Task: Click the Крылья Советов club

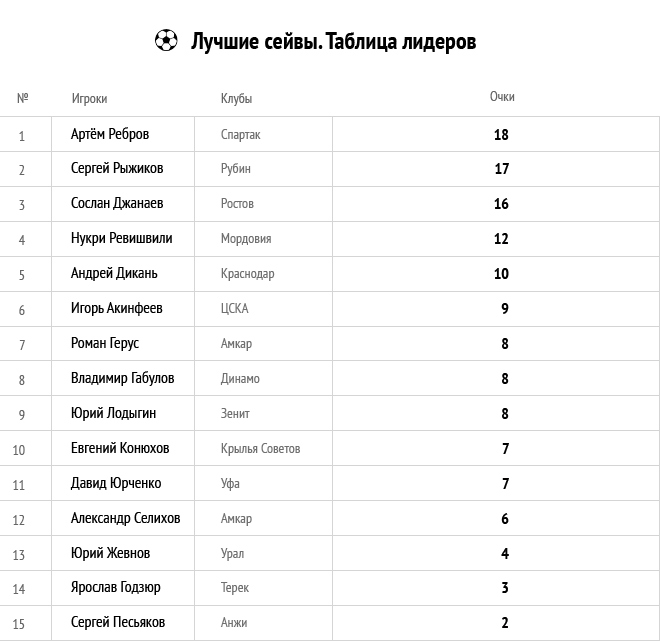Action: pos(260,448)
